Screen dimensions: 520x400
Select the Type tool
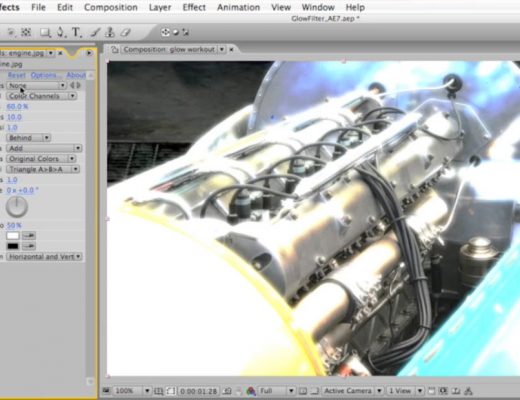coord(76,32)
